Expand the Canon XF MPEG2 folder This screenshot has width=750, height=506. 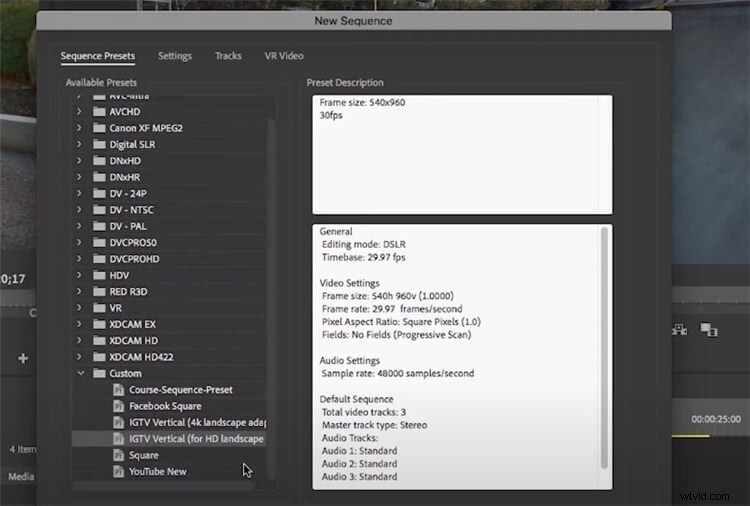[x=79, y=128]
